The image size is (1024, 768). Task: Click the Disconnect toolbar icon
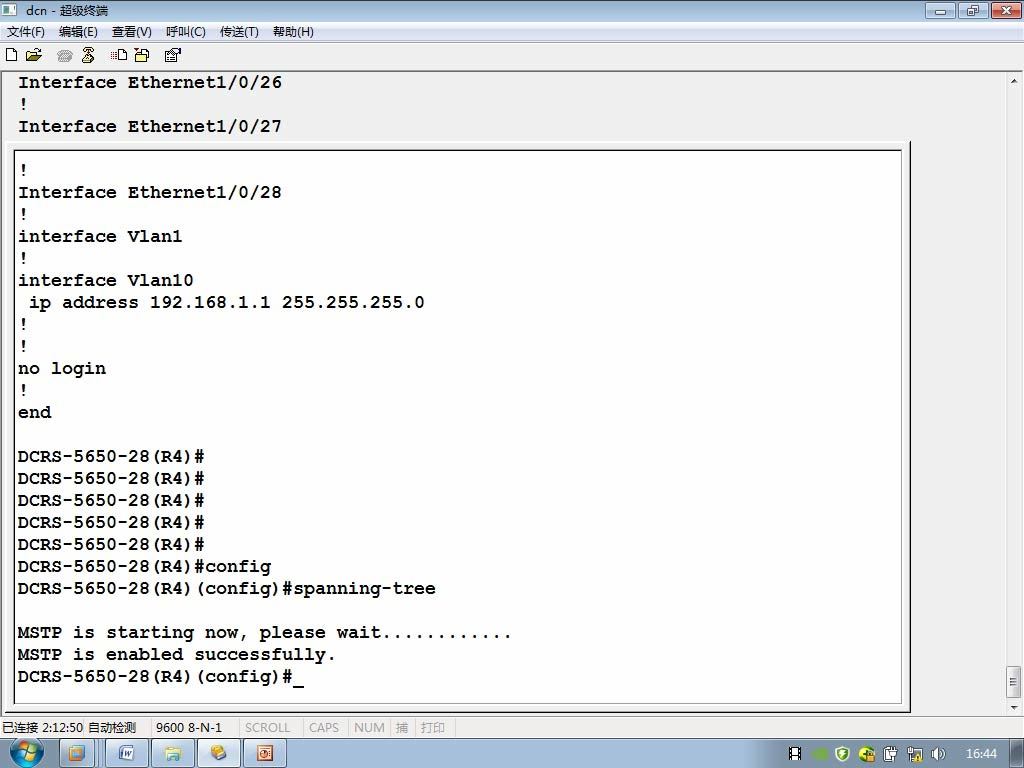pos(88,56)
